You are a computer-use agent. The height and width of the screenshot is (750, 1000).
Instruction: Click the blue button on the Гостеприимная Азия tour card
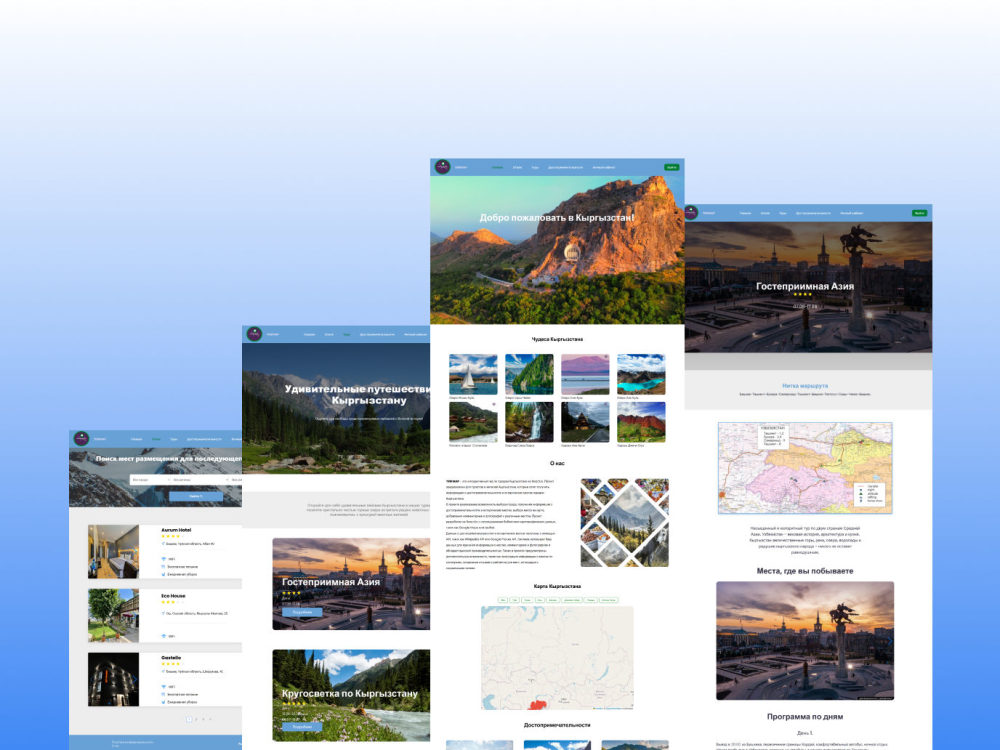[302, 612]
